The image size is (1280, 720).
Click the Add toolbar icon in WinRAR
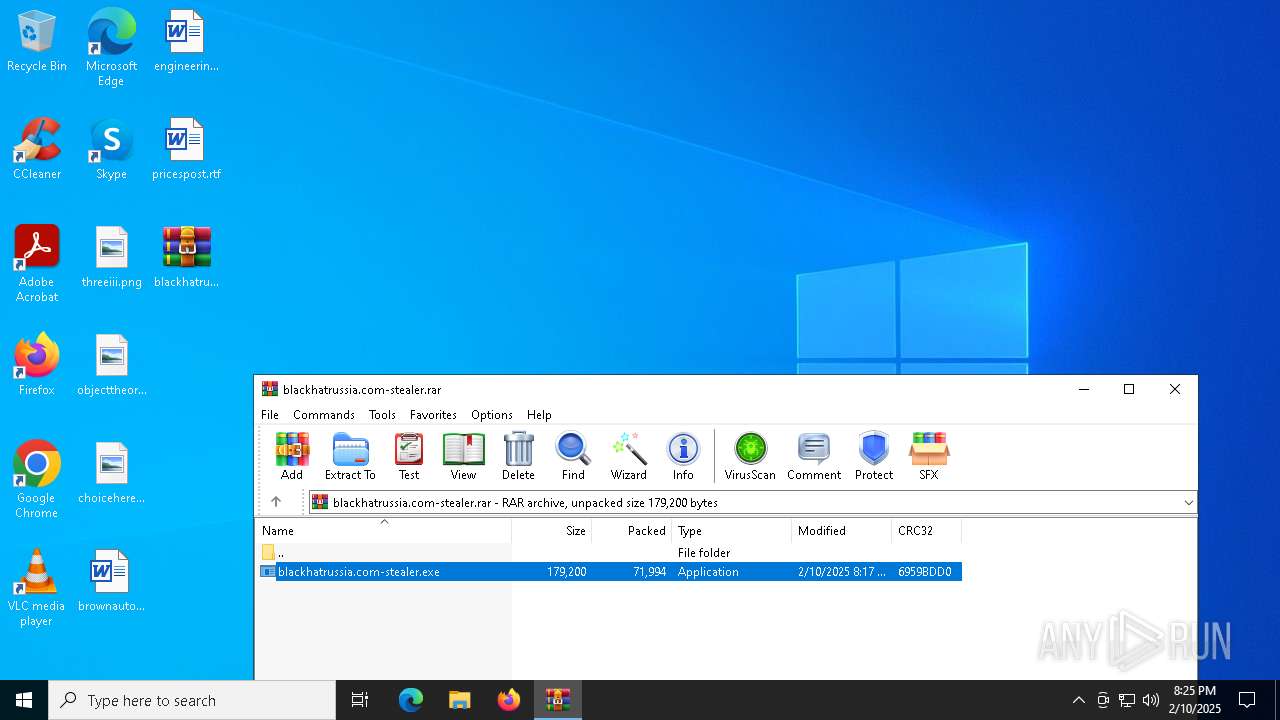click(292, 456)
